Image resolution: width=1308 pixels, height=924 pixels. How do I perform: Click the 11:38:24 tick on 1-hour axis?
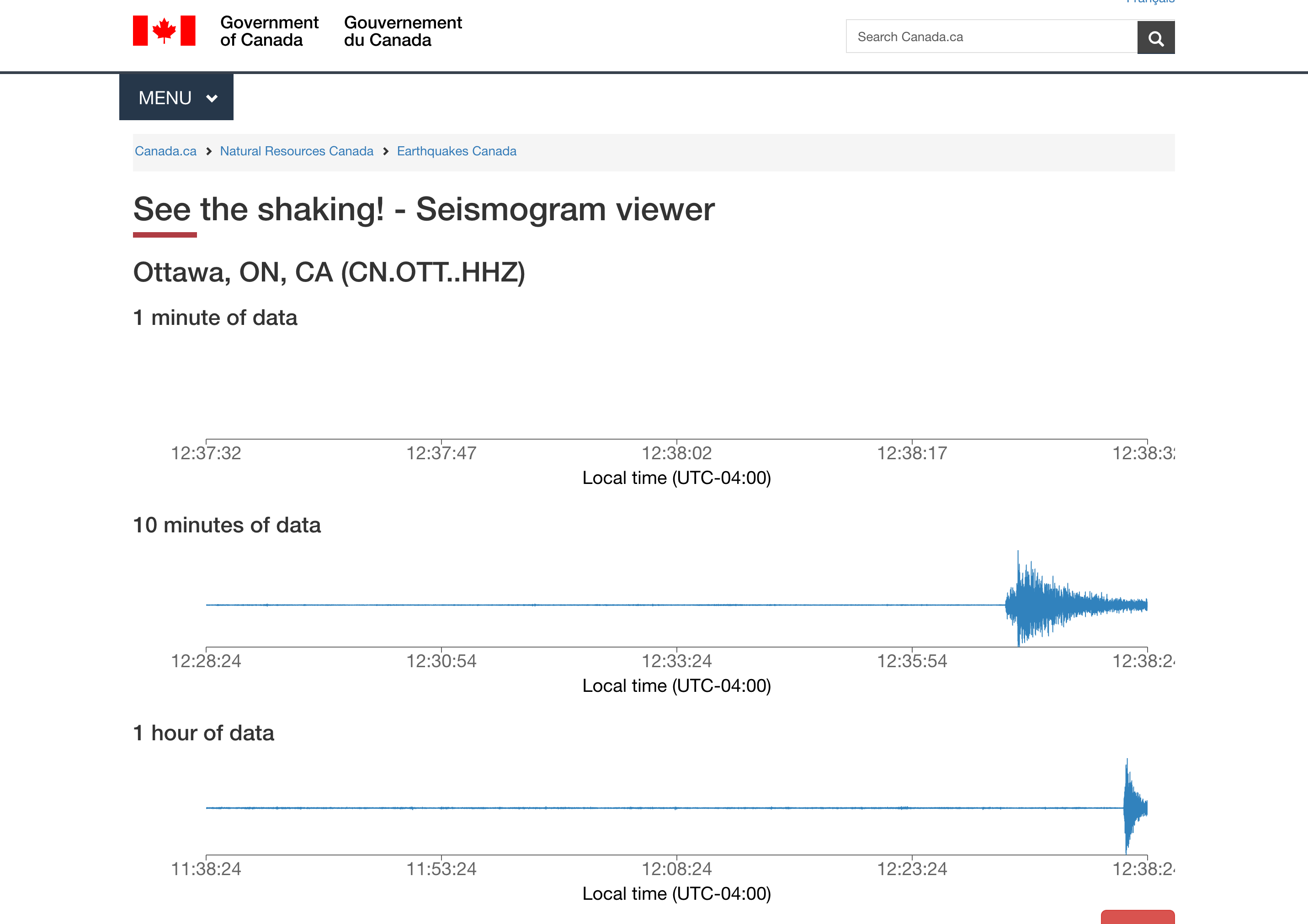[206, 868]
